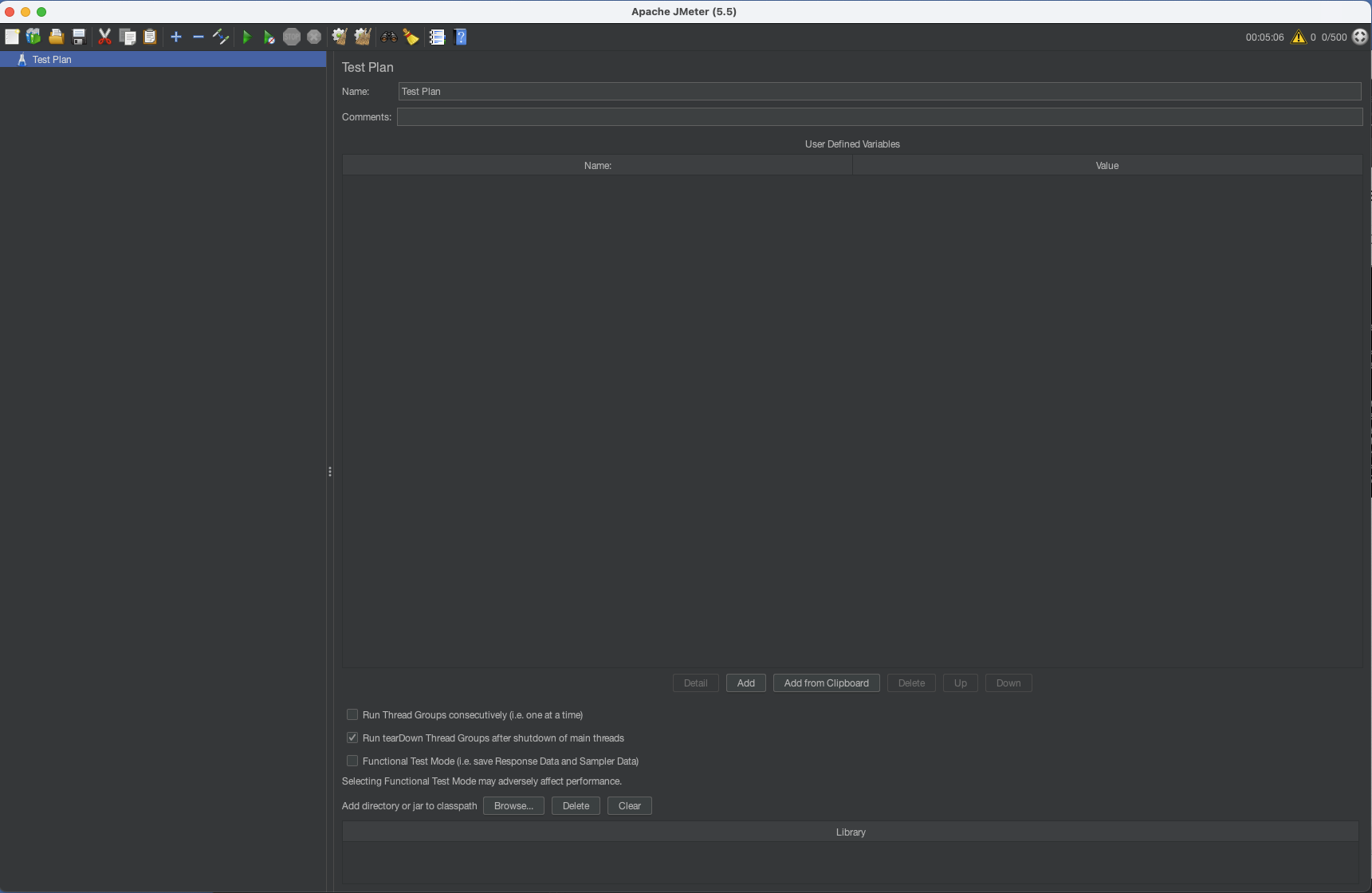Image resolution: width=1372 pixels, height=893 pixels.
Task: Click into the Name text field
Action: click(879, 92)
